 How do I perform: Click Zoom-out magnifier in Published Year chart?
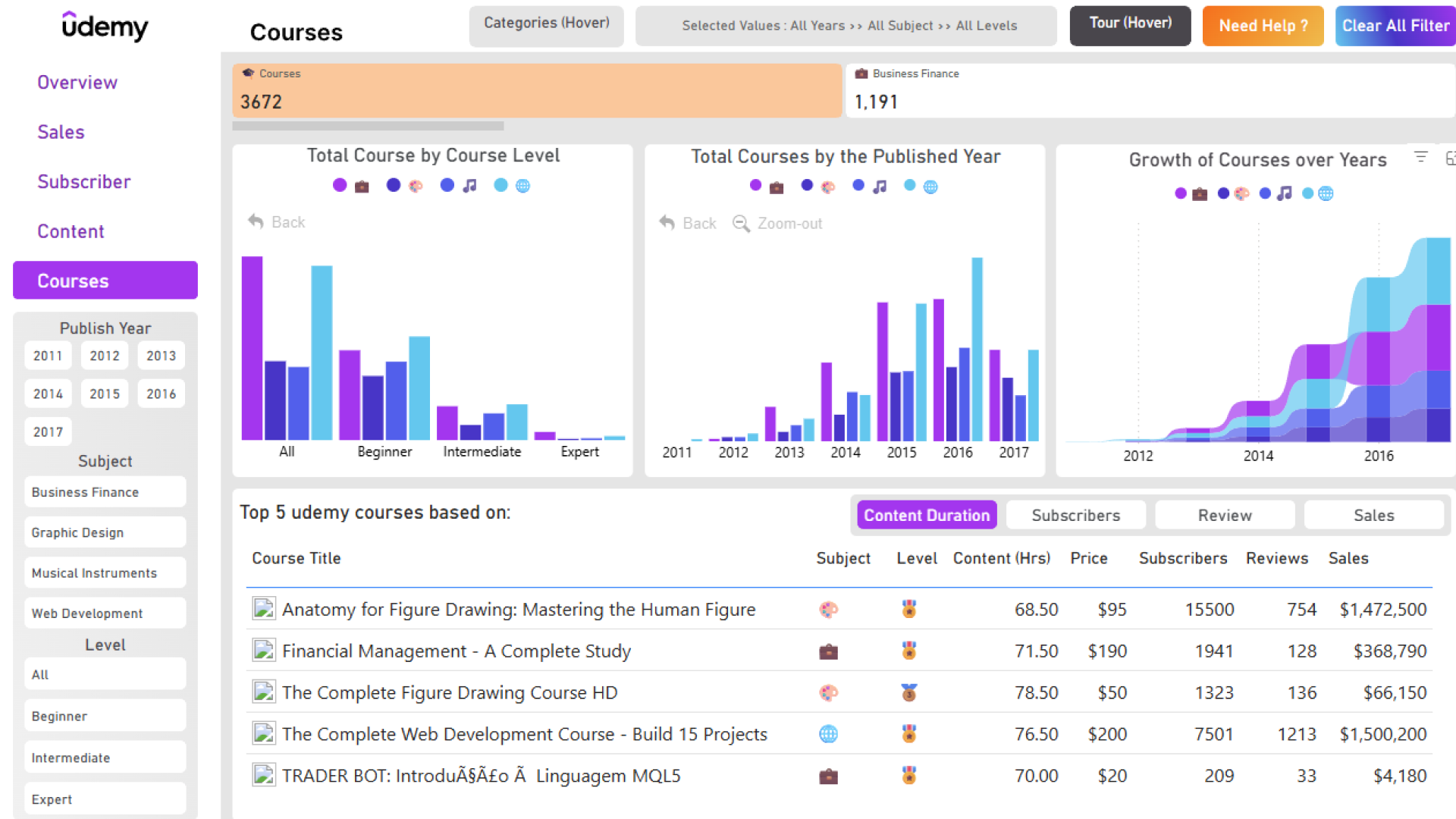(741, 223)
